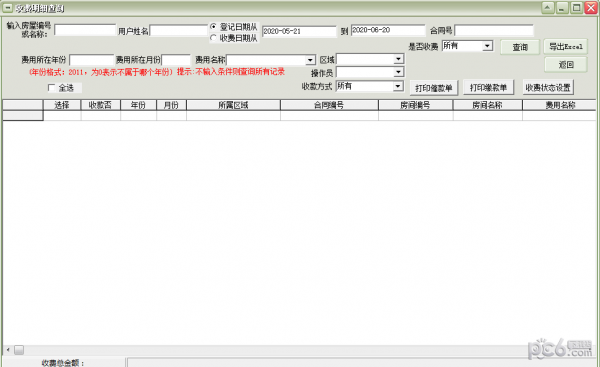This screenshot has height=367, width=600.
Task: Click the 所属区域 column header
Action: point(233,105)
